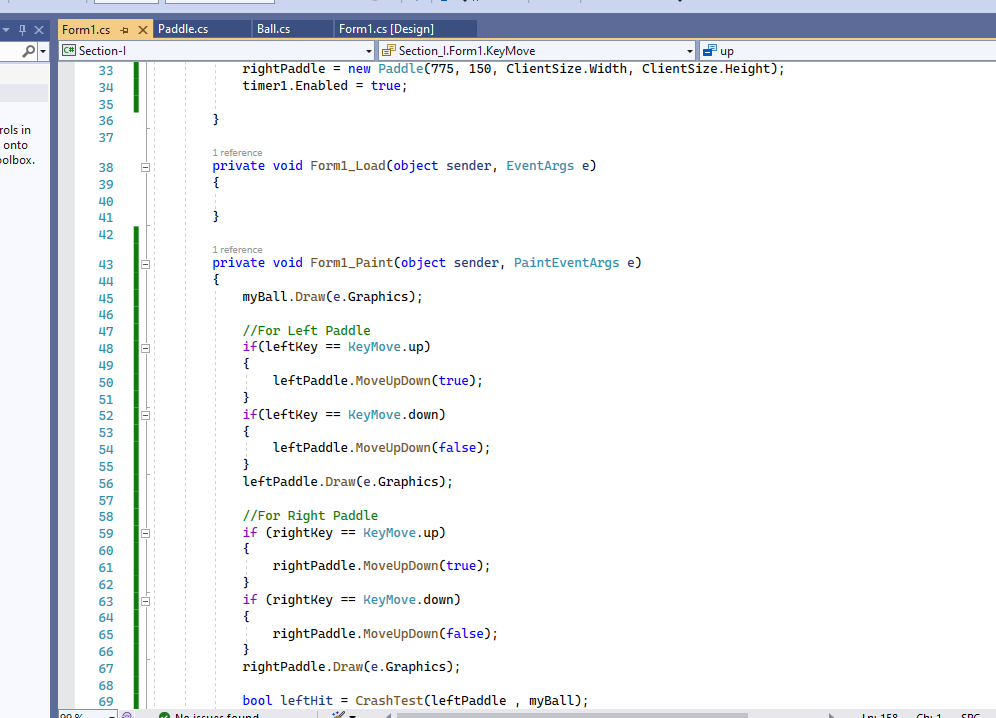This screenshot has height=718, width=996.
Task: Open the Section_I.Form1.KeyMove type dropdown
Action: coord(537,51)
